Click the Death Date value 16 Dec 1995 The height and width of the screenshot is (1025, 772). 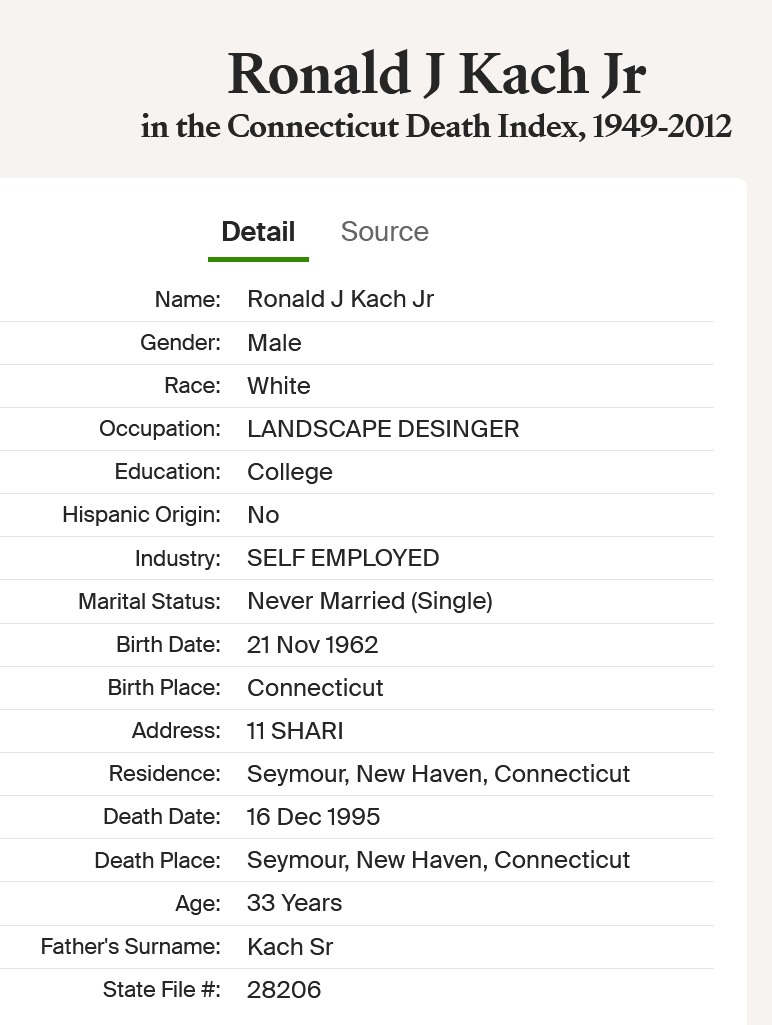click(313, 817)
